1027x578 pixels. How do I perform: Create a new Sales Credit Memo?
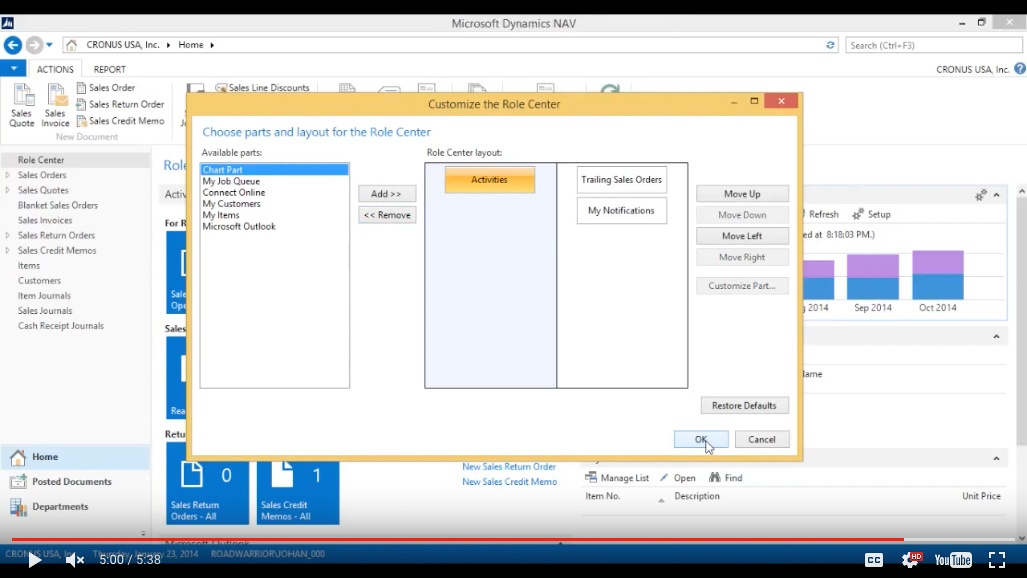click(120, 121)
